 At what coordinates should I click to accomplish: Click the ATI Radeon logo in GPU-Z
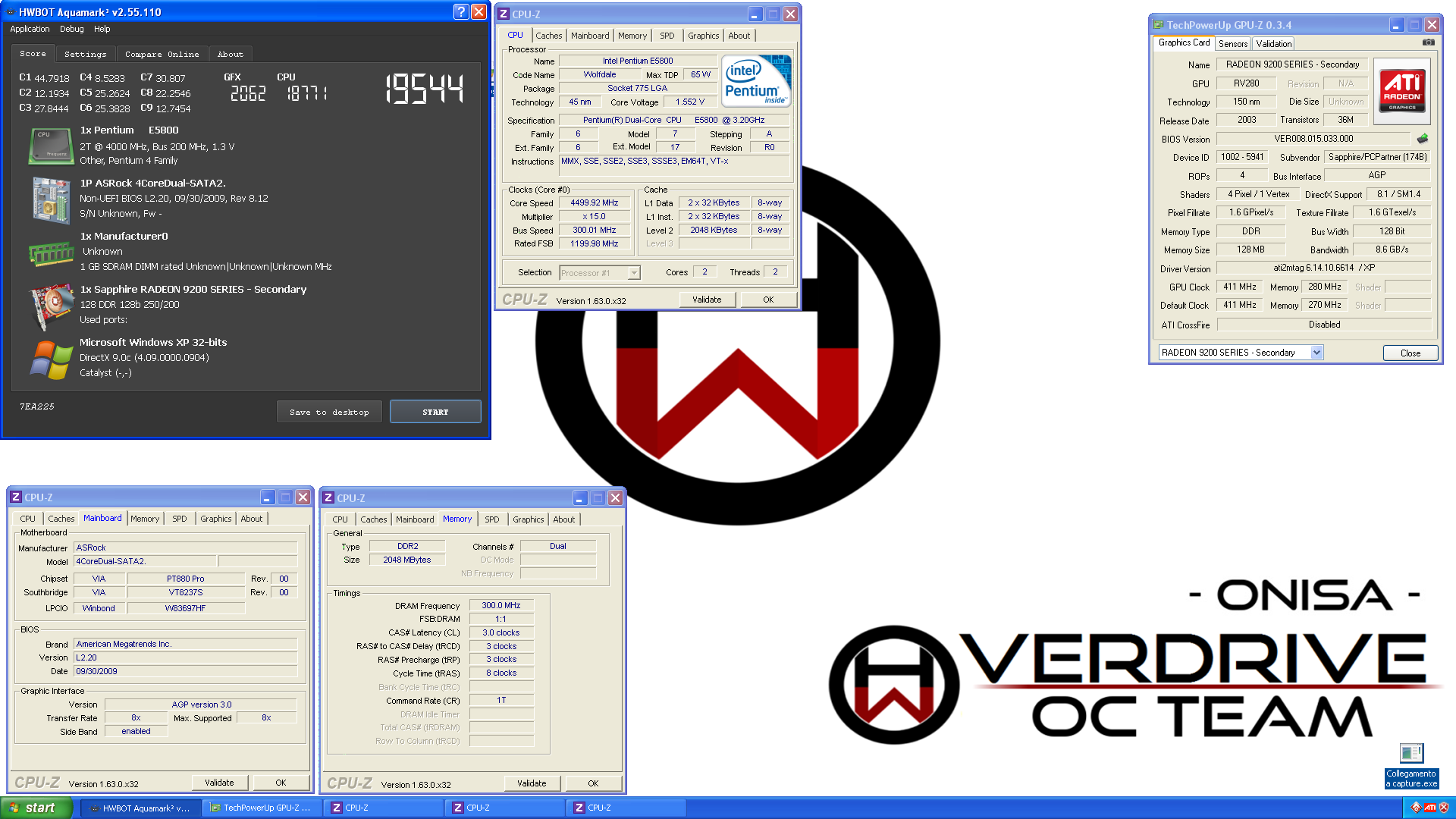tap(1402, 92)
